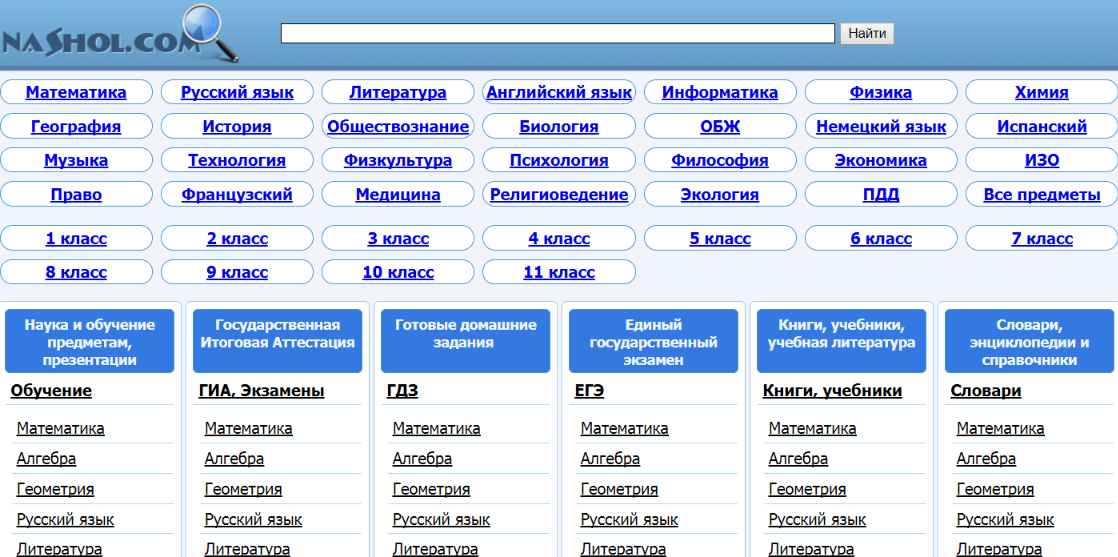Image resolution: width=1118 pixels, height=557 pixels.
Task: Select the 3 класс grade link
Action: (x=398, y=239)
